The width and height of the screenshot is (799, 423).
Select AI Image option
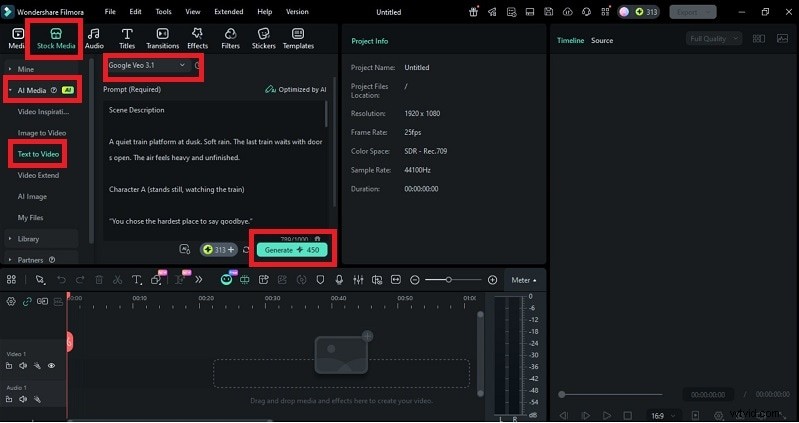point(32,196)
